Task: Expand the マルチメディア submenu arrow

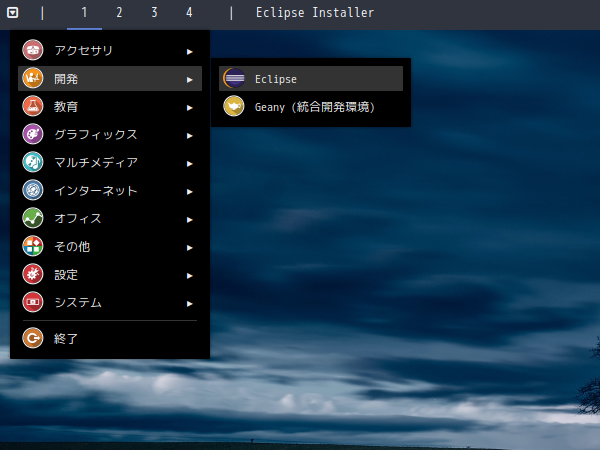Action: coord(189,164)
